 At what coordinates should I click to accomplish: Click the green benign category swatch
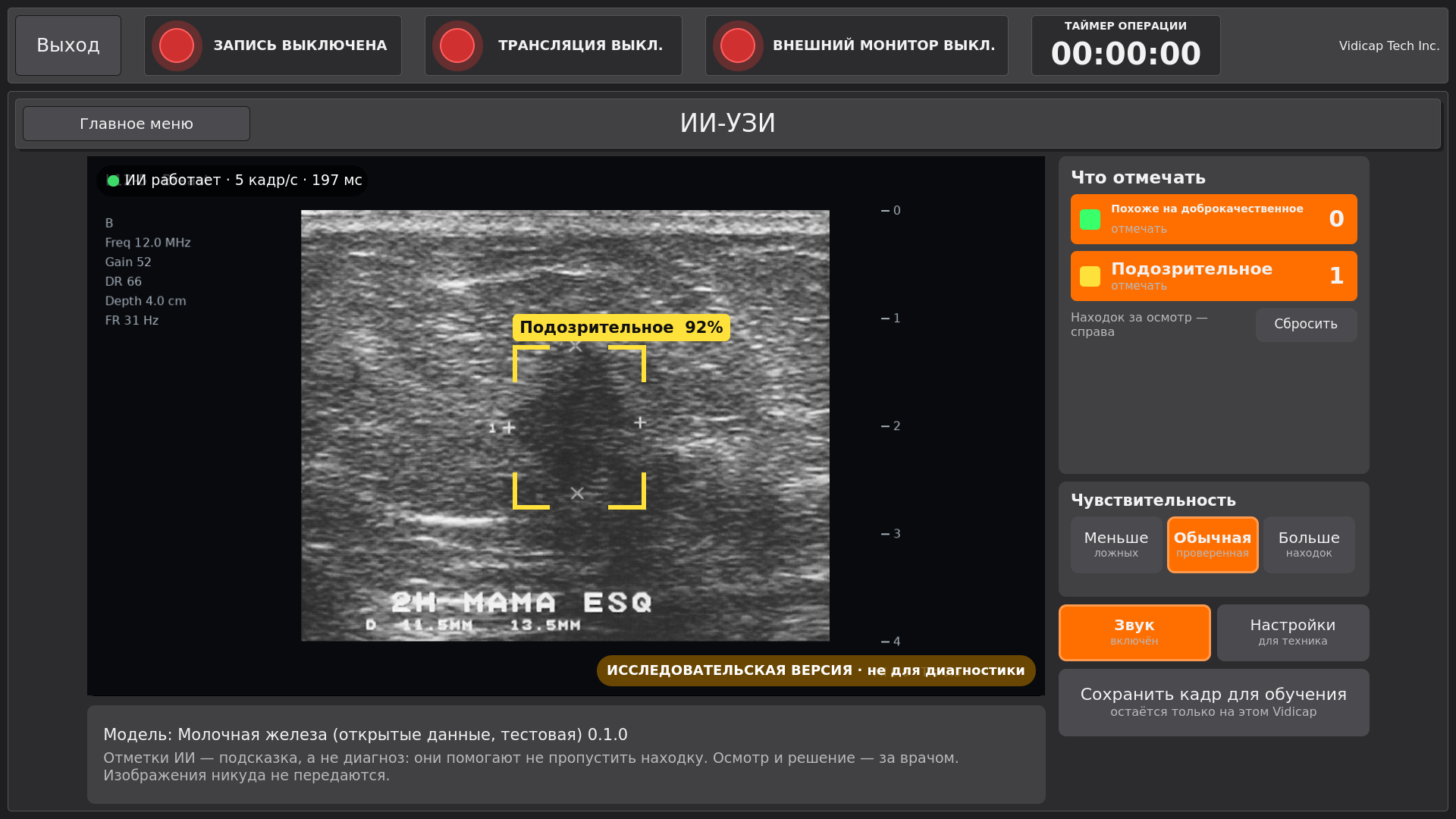tap(1090, 219)
